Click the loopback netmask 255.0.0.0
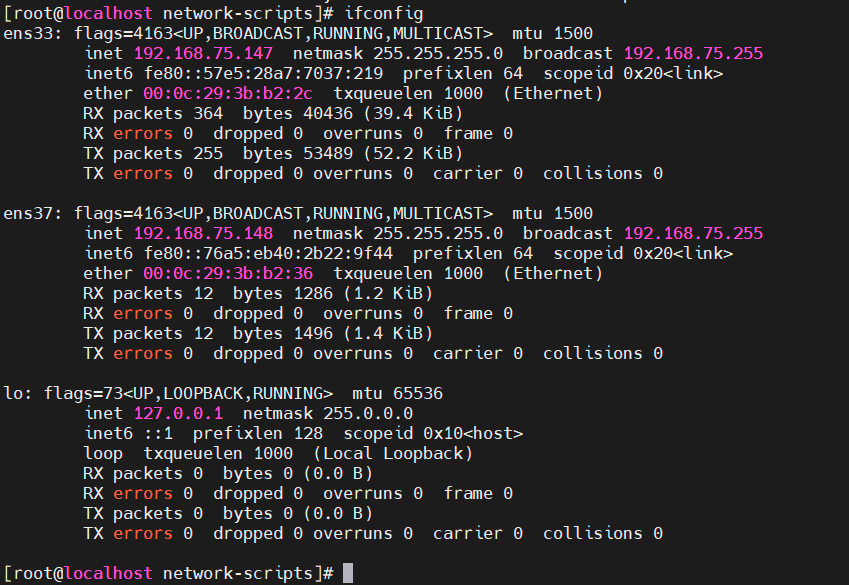The height and width of the screenshot is (585, 849). coord(368,413)
